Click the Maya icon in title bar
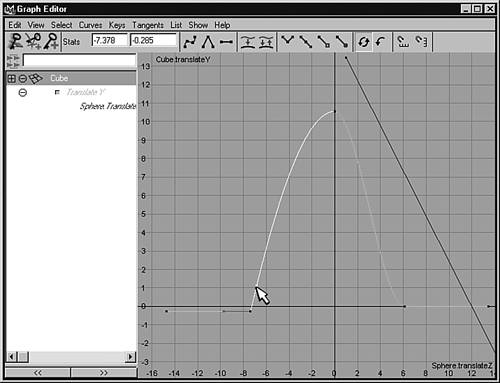The height and width of the screenshot is (383, 500). point(10,9)
